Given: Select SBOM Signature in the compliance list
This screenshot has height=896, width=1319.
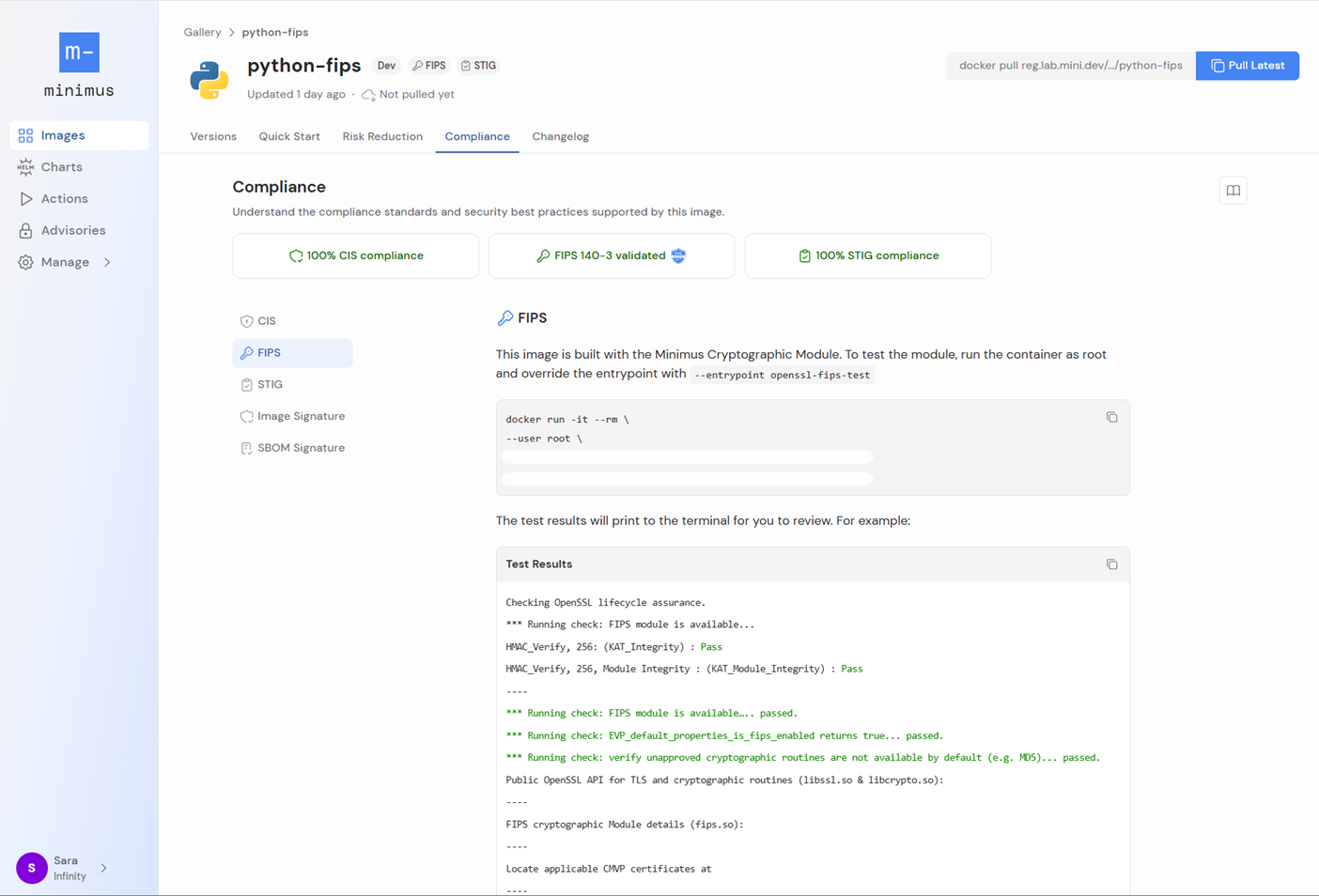Looking at the screenshot, I should [x=292, y=448].
